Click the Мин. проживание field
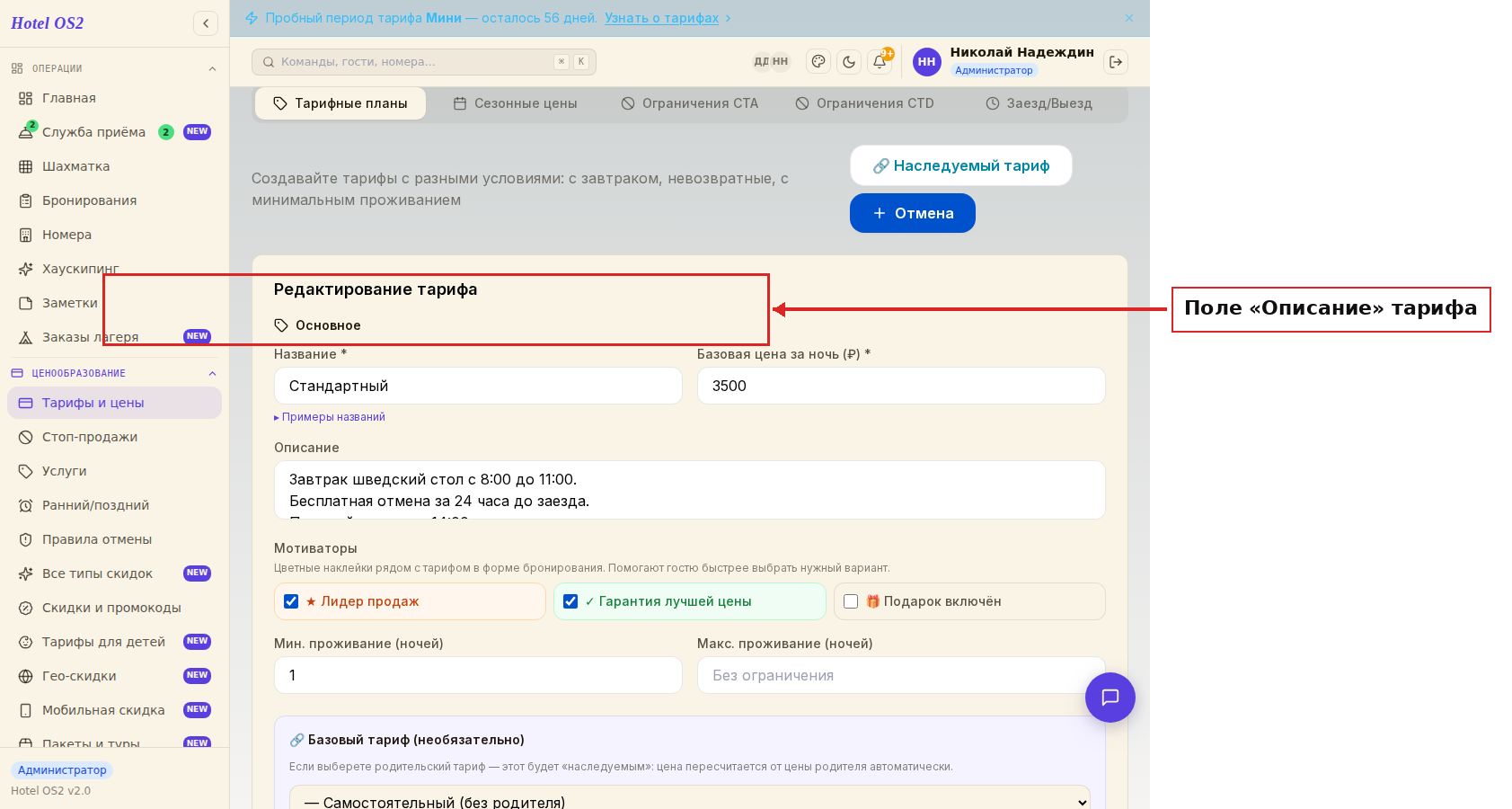 pyautogui.click(x=478, y=675)
